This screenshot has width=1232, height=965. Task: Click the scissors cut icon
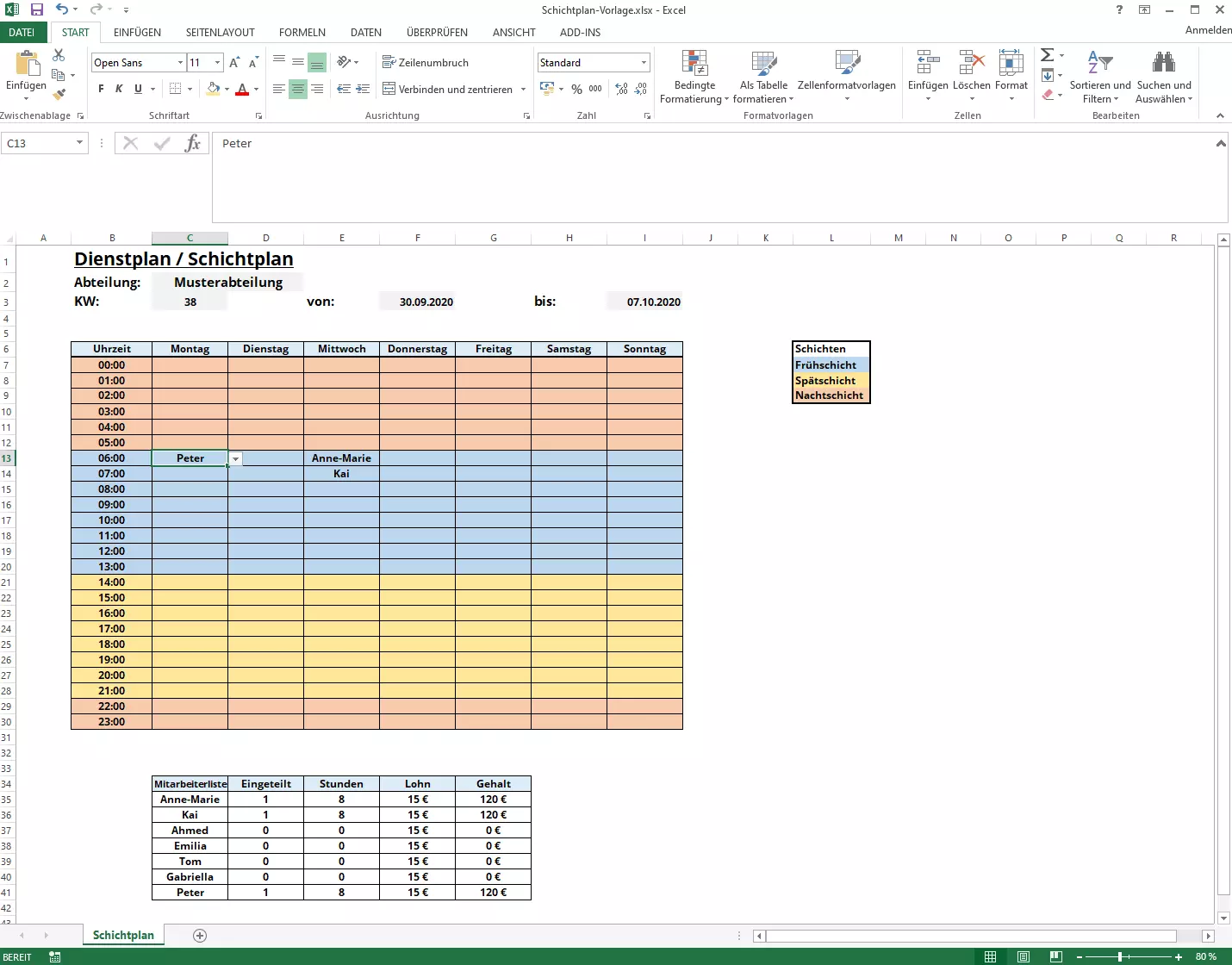tap(59, 55)
